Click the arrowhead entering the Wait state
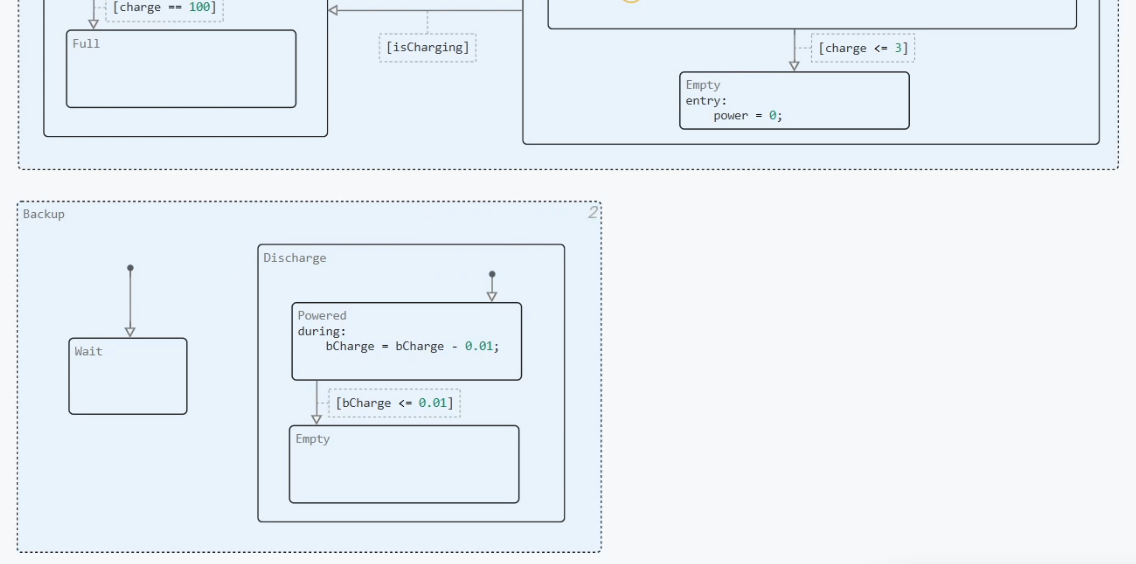This screenshot has width=1136, height=564. click(x=130, y=332)
